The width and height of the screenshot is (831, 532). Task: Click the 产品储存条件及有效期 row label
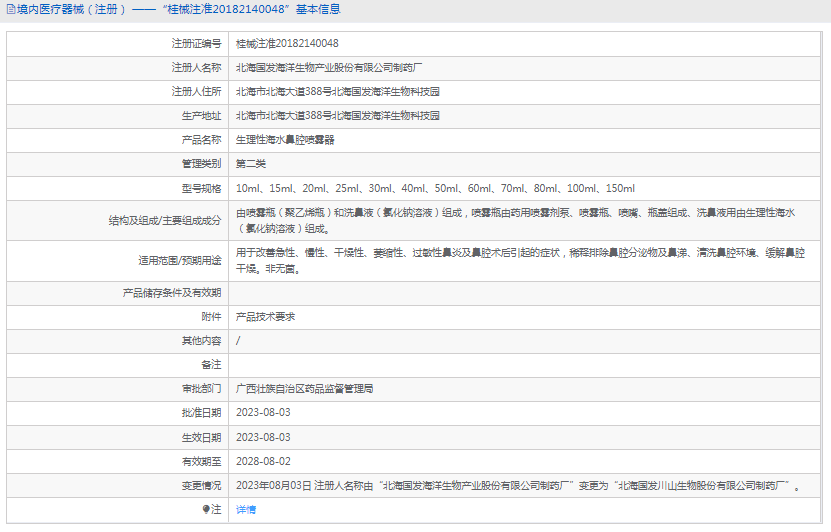pyautogui.click(x=172, y=293)
